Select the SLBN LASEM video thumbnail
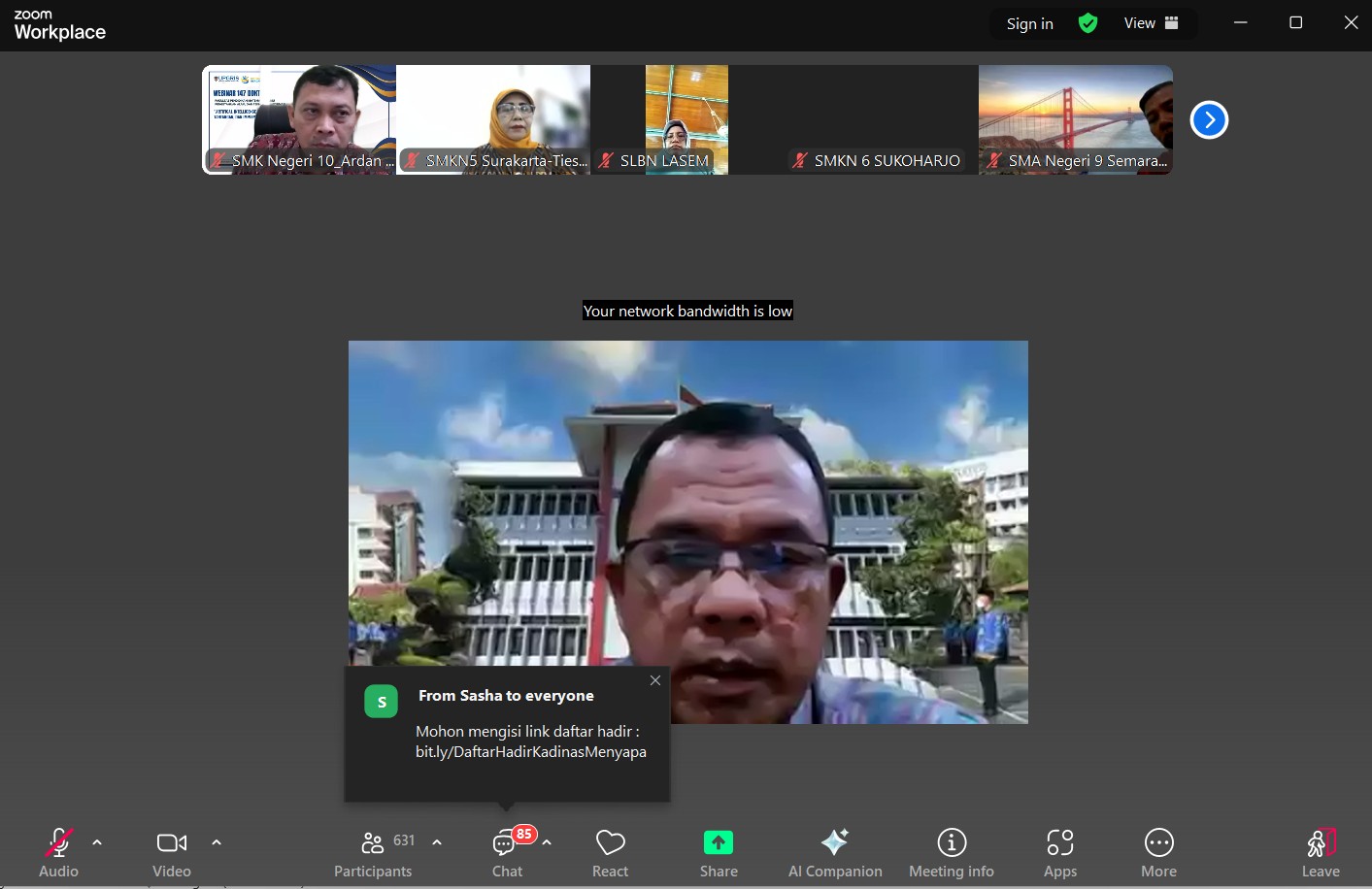This screenshot has width=1372, height=889. click(x=686, y=119)
